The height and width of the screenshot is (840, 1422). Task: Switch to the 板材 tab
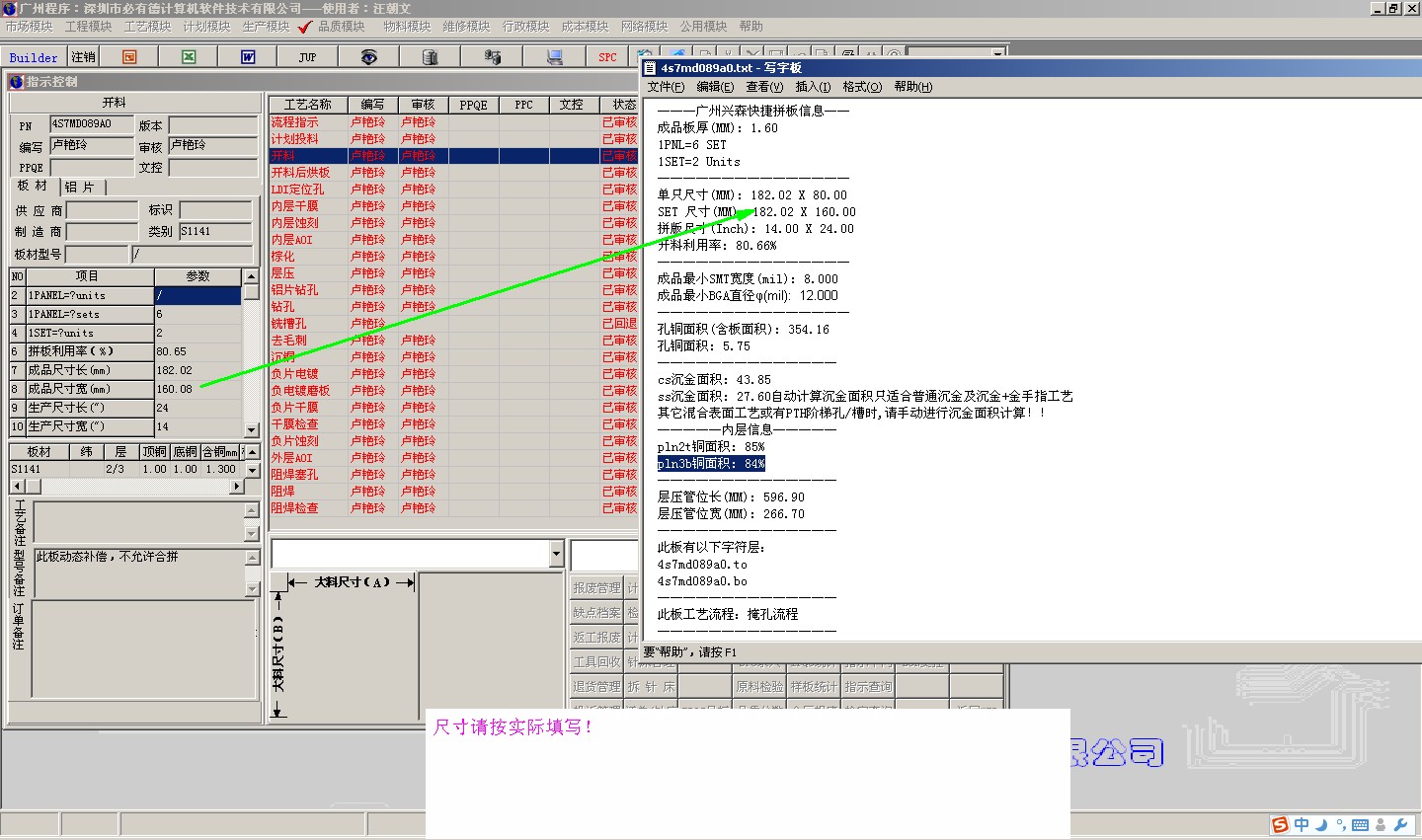coord(33,186)
